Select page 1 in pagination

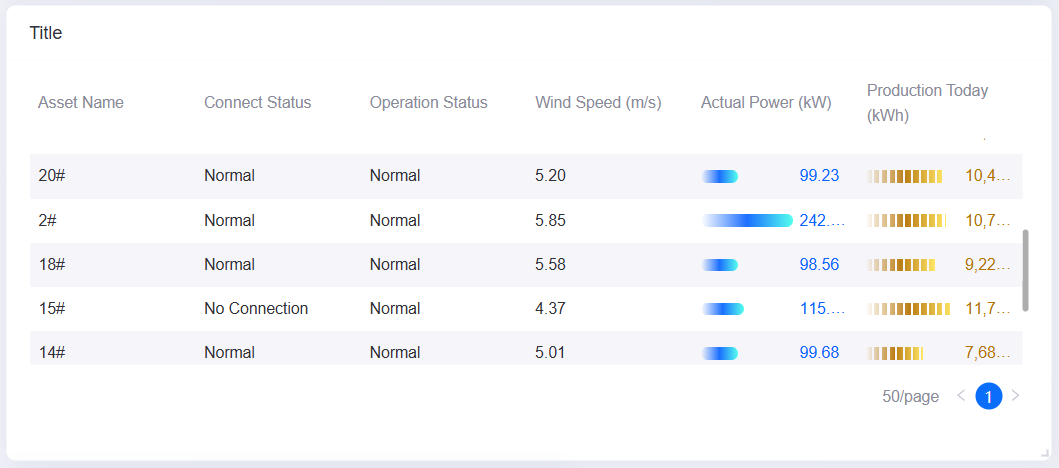pyautogui.click(x=989, y=396)
